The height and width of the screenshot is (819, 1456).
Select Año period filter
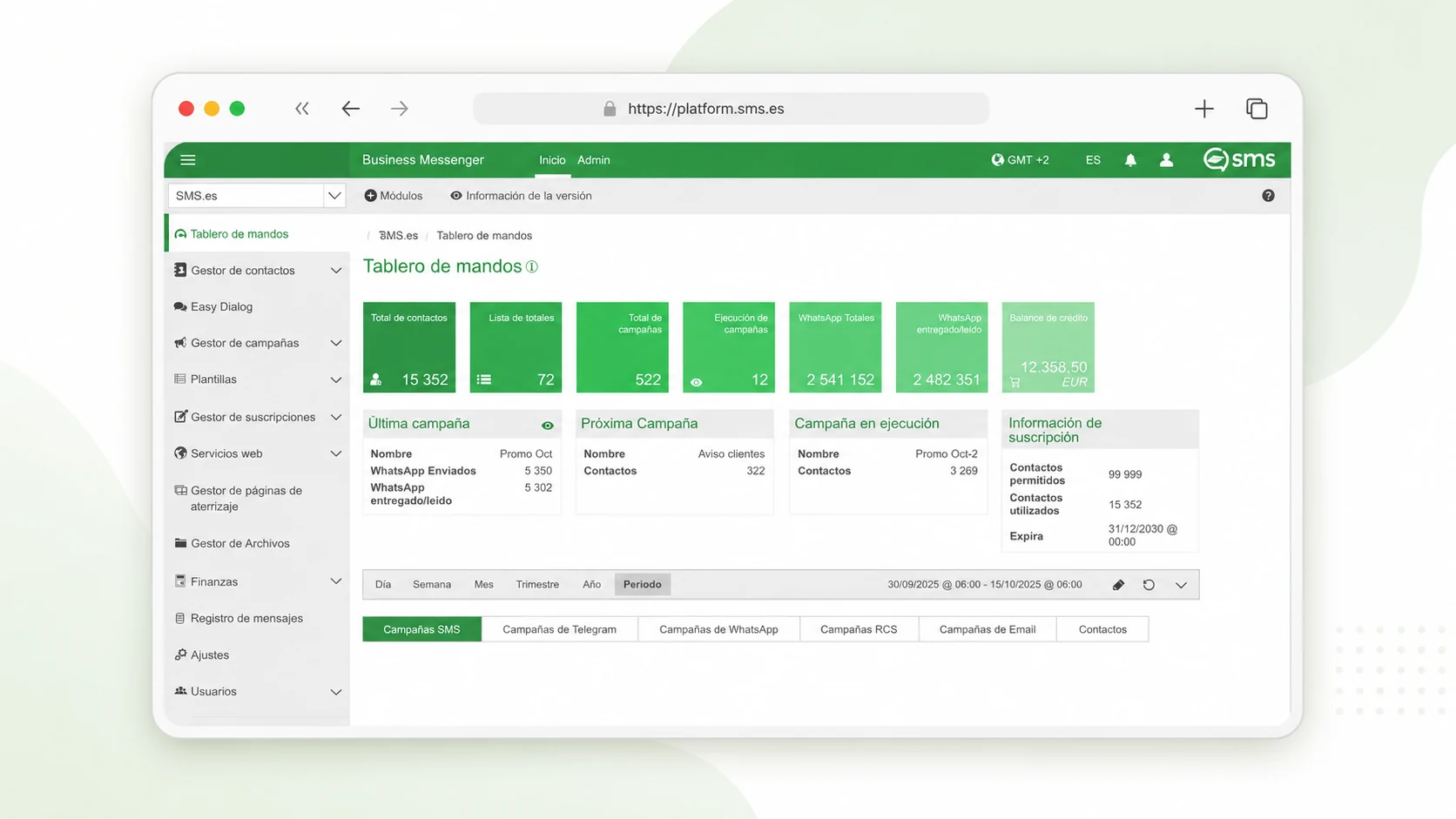click(592, 585)
